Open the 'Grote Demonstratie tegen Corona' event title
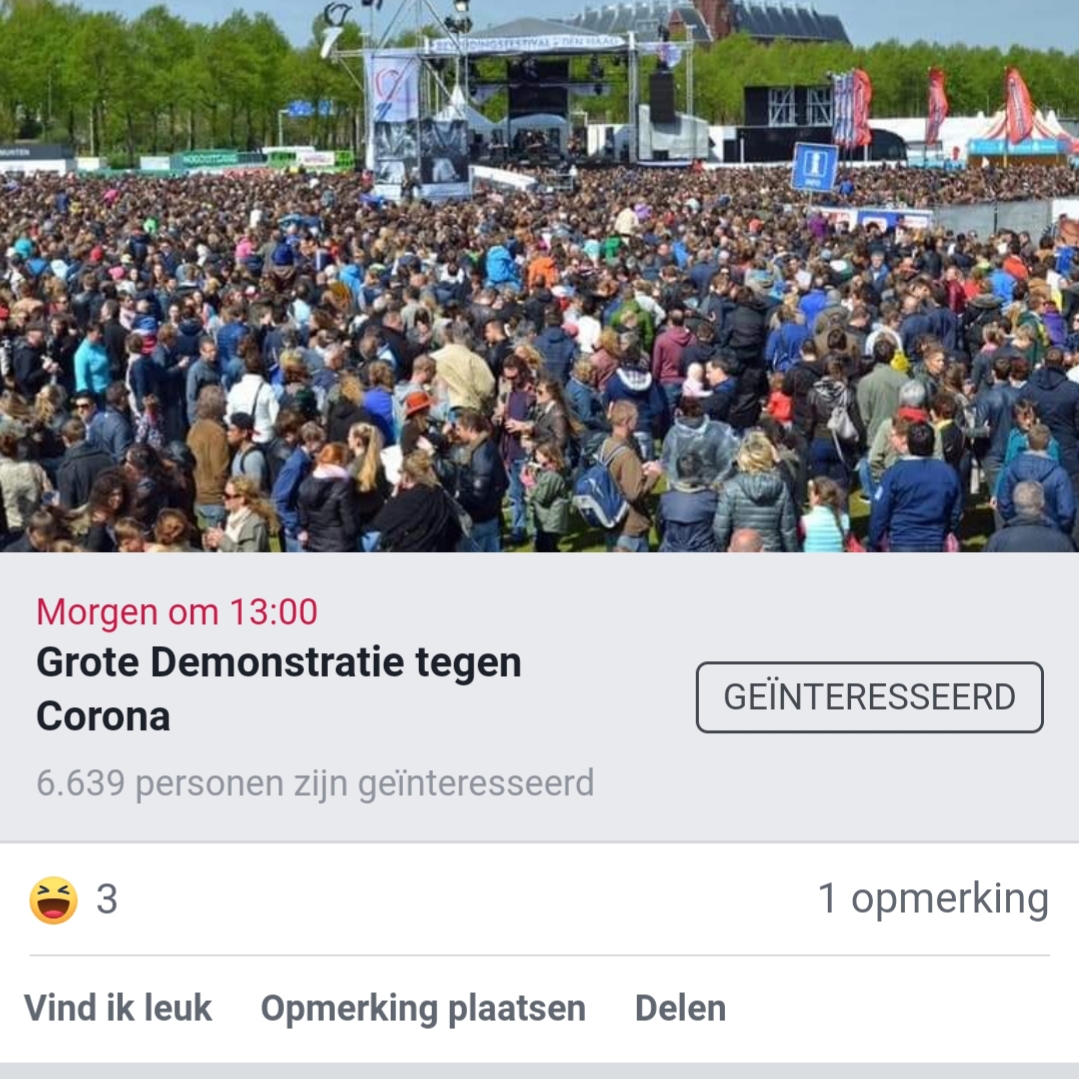Viewport: 1079px width, 1079px height. pos(279,689)
